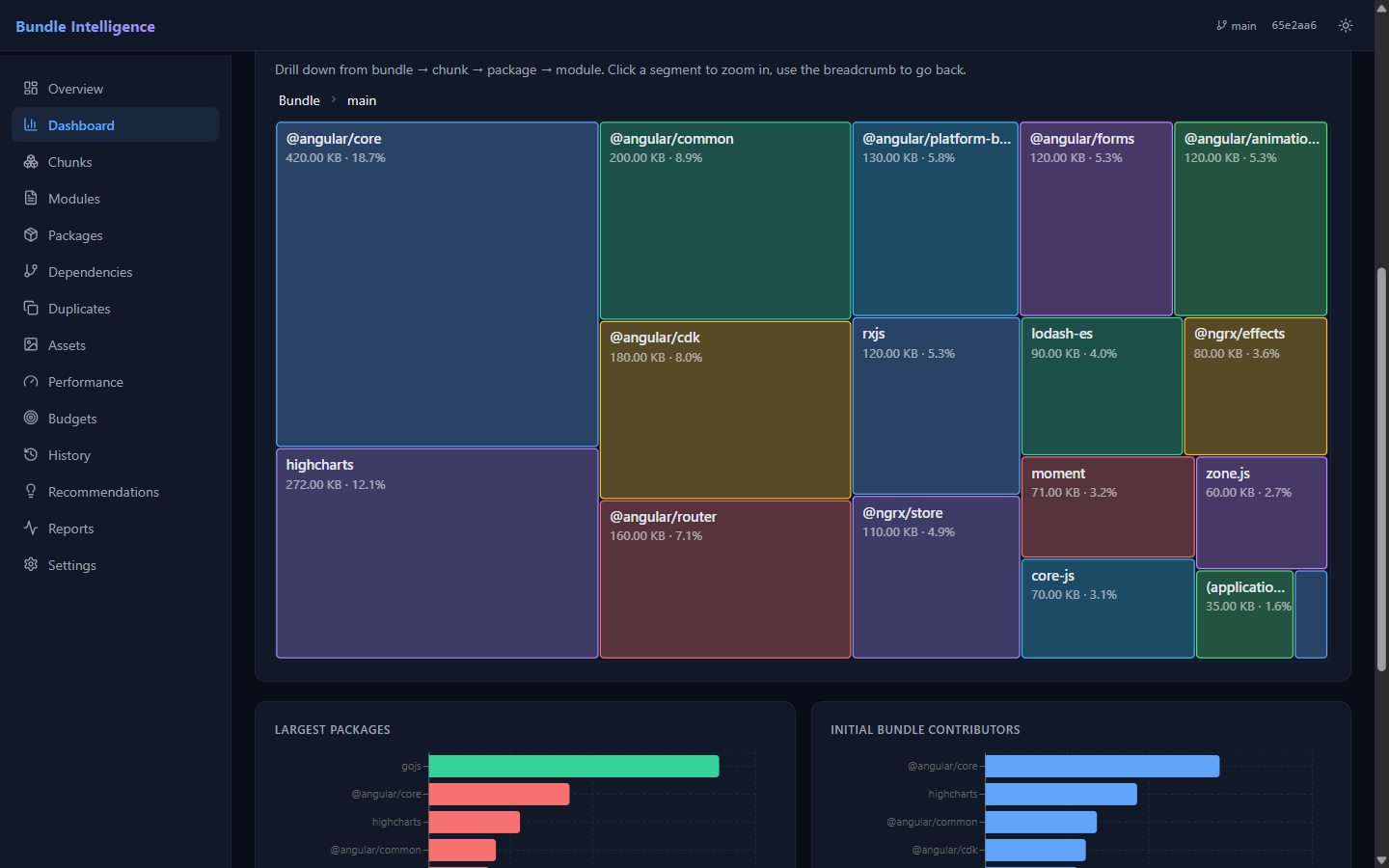Select the @angular/cdk treemap block
Image resolution: width=1389 pixels, height=868 pixels.
pos(725,410)
